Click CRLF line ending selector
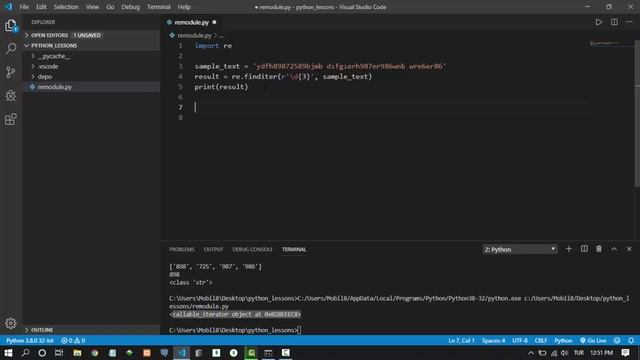Screen dimensions: 640x360 click(541, 340)
